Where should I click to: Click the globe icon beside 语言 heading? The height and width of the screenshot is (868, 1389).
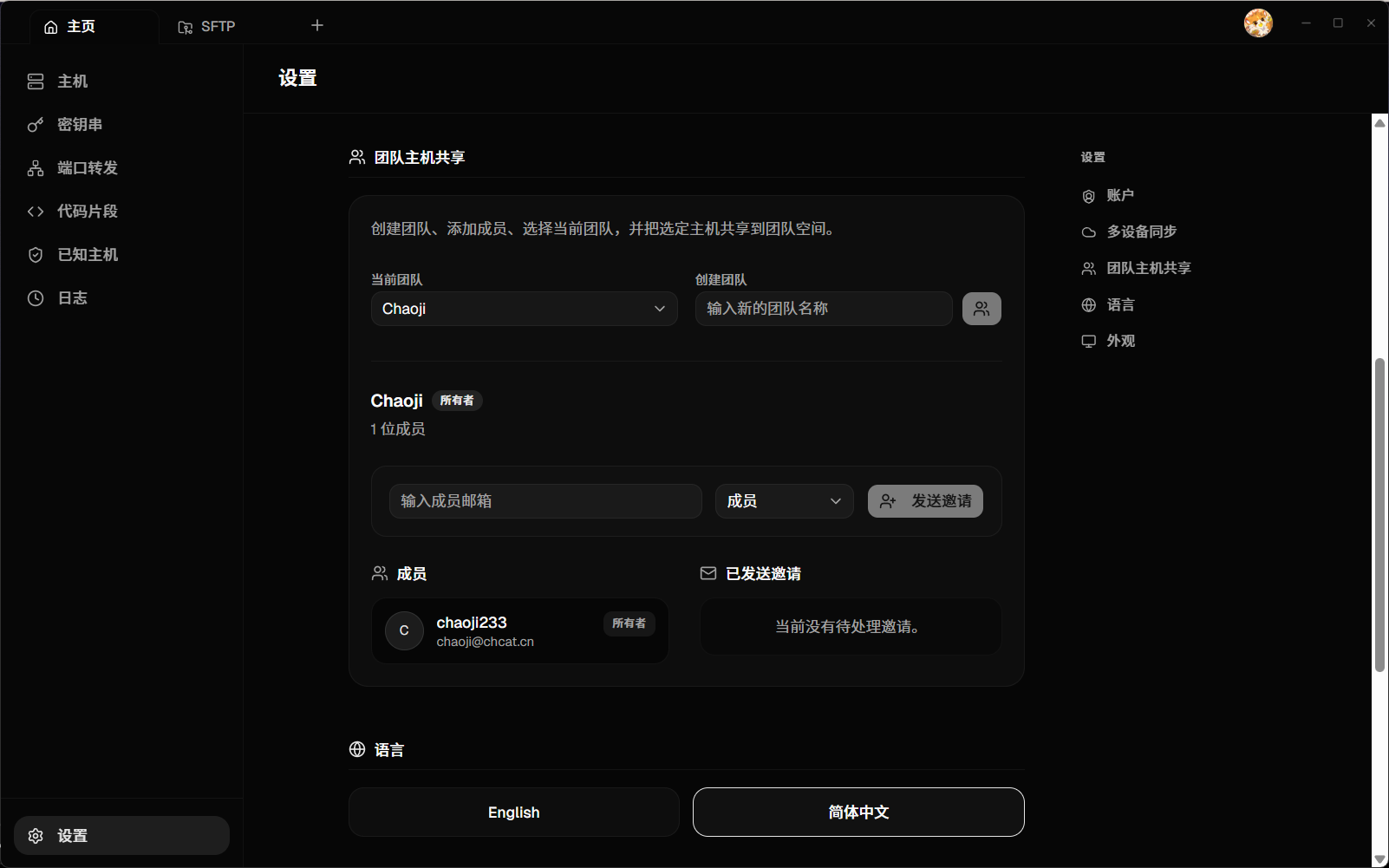pos(357,749)
